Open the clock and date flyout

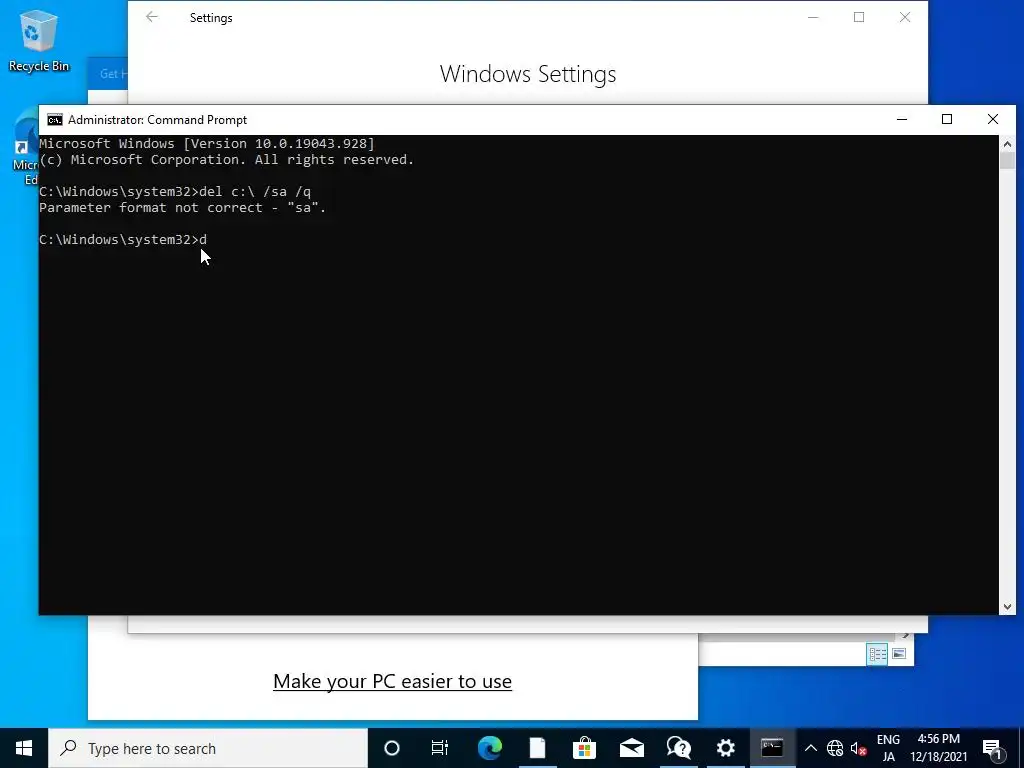(x=938, y=748)
